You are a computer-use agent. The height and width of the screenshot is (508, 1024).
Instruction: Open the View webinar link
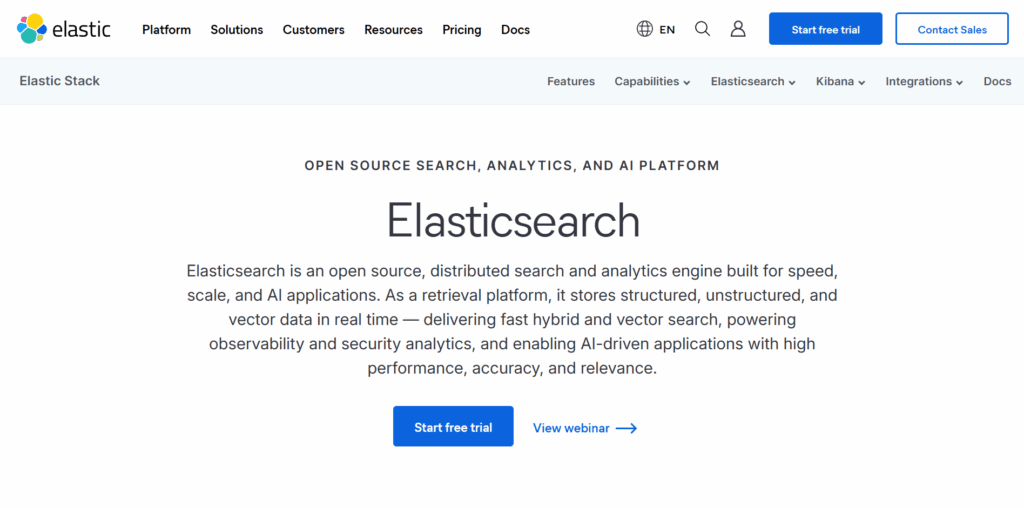[x=585, y=428]
